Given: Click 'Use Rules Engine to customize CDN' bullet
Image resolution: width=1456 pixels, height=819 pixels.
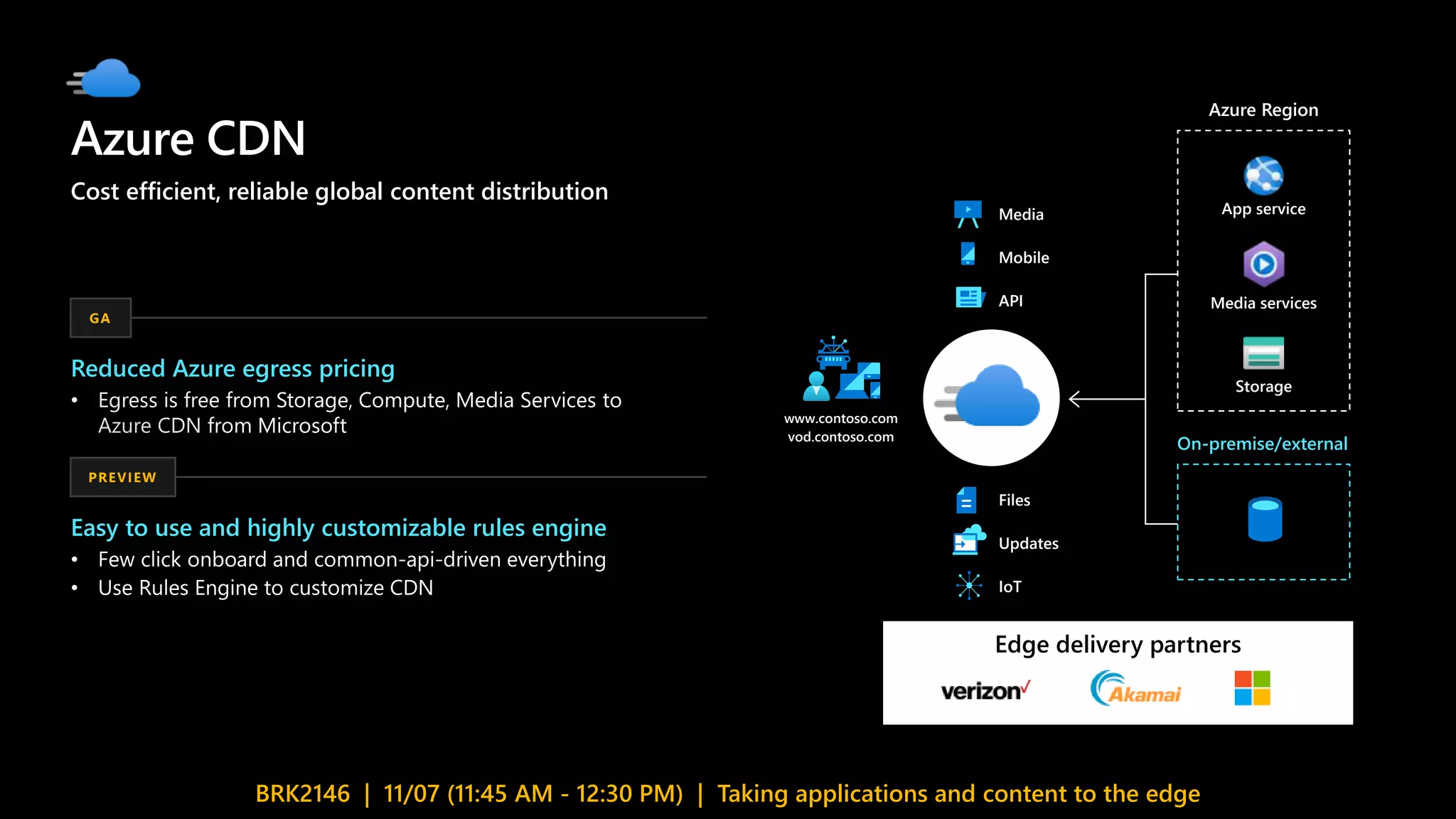Looking at the screenshot, I should [x=265, y=588].
